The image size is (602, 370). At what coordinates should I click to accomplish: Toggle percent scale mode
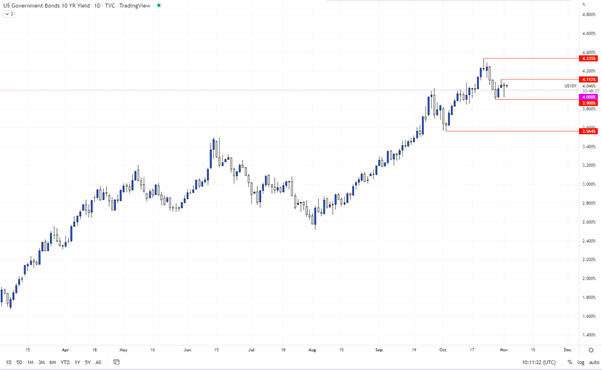click(570, 362)
